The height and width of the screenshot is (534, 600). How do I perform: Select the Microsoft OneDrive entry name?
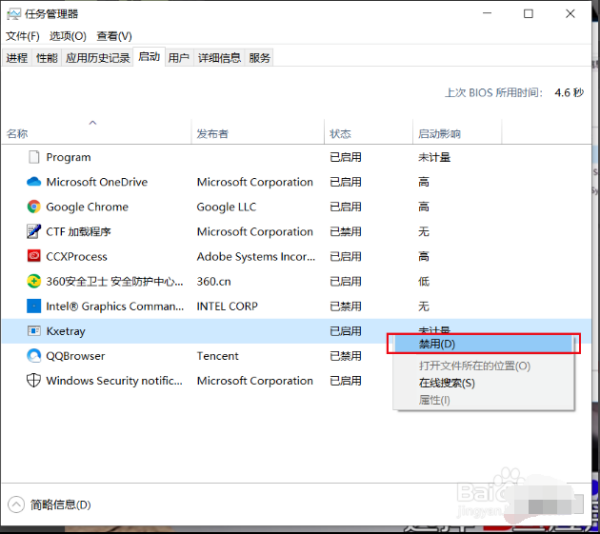click(97, 182)
